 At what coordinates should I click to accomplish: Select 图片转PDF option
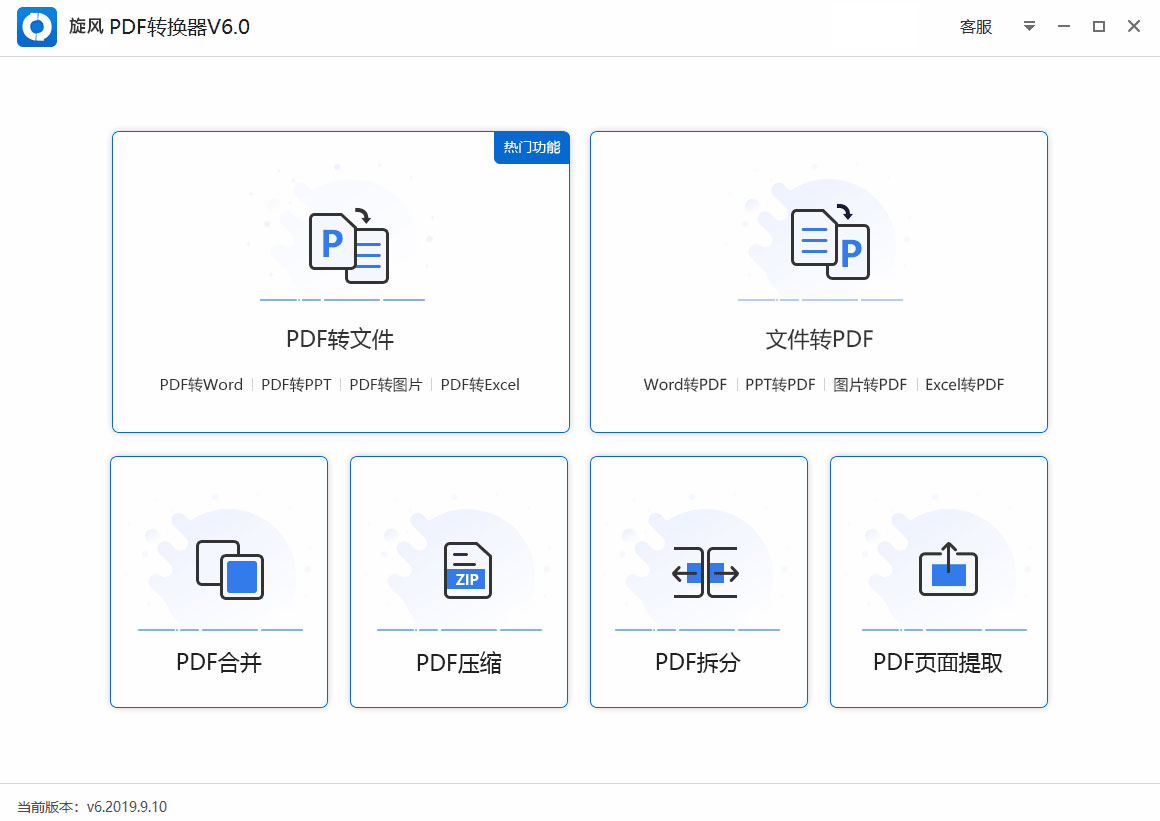coord(870,385)
